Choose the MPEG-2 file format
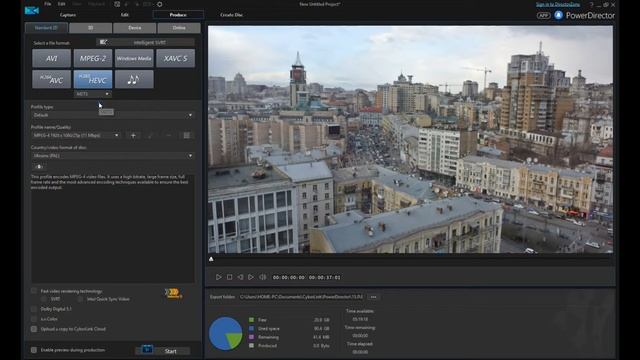The width and height of the screenshot is (640, 360). point(93,58)
